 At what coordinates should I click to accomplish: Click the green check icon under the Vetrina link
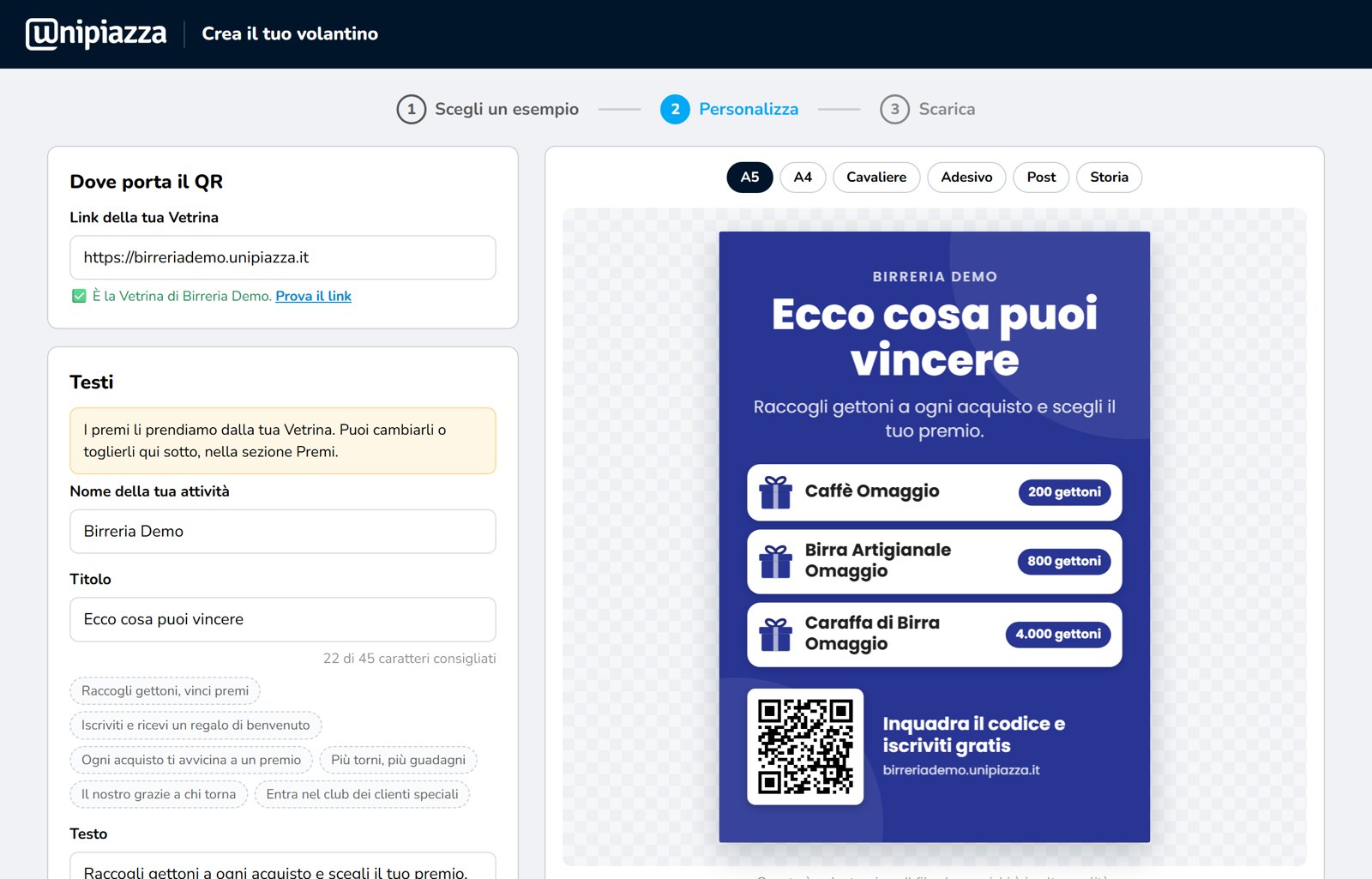pyautogui.click(x=79, y=296)
